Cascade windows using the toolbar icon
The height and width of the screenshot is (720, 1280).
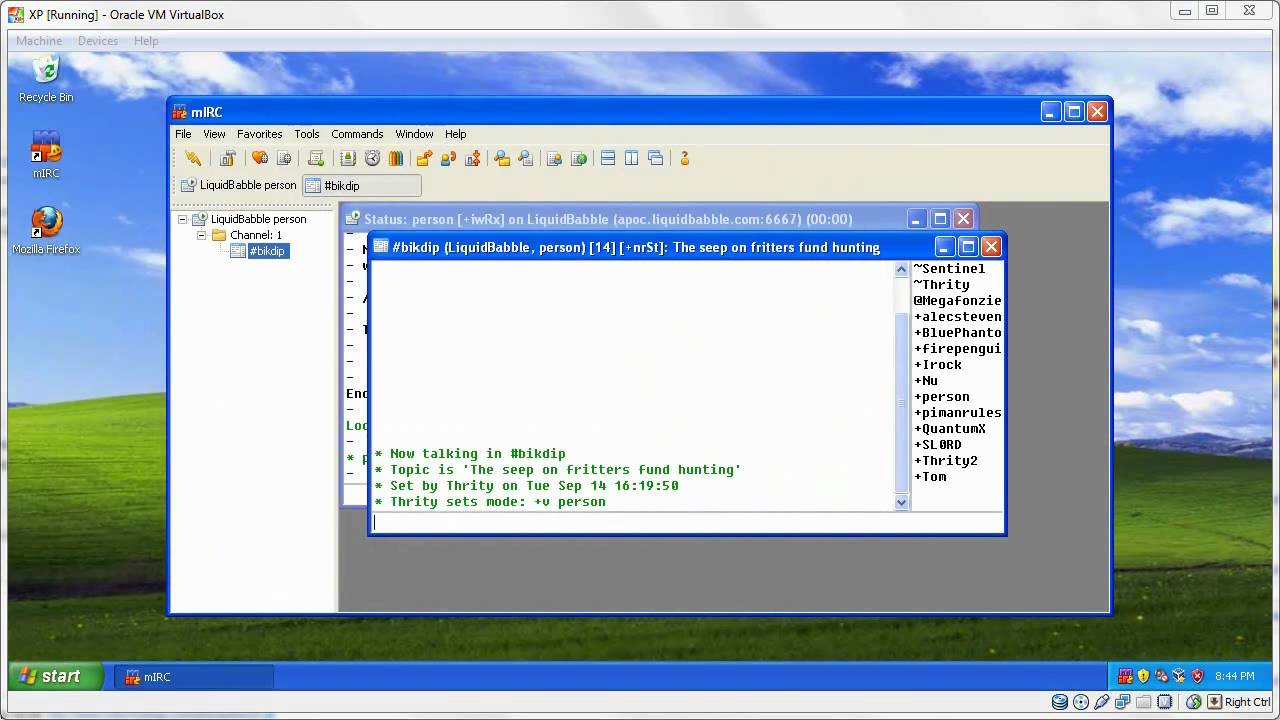tap(656, 158)
